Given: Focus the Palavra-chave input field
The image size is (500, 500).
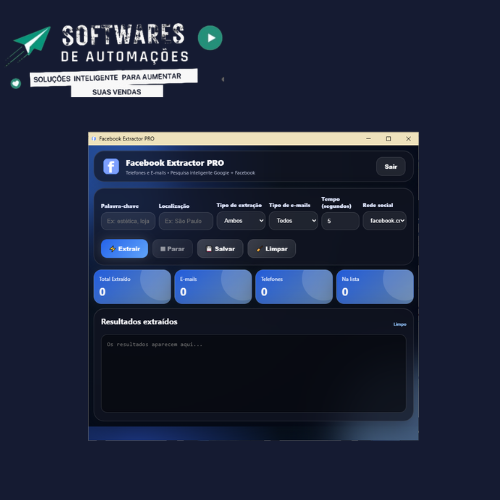Looking at the screenshot, I should click(128, 221).
